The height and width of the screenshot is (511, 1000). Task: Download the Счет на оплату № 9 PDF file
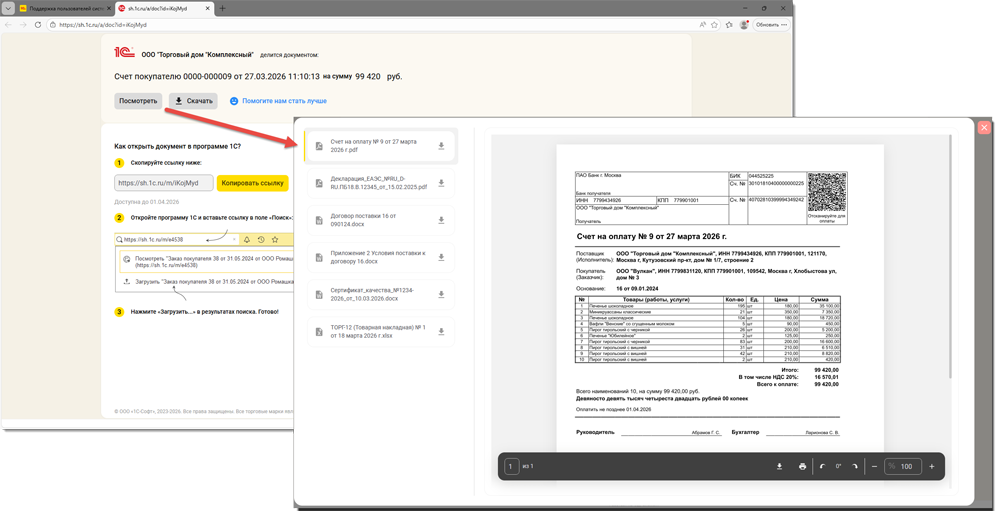point(441,146)
